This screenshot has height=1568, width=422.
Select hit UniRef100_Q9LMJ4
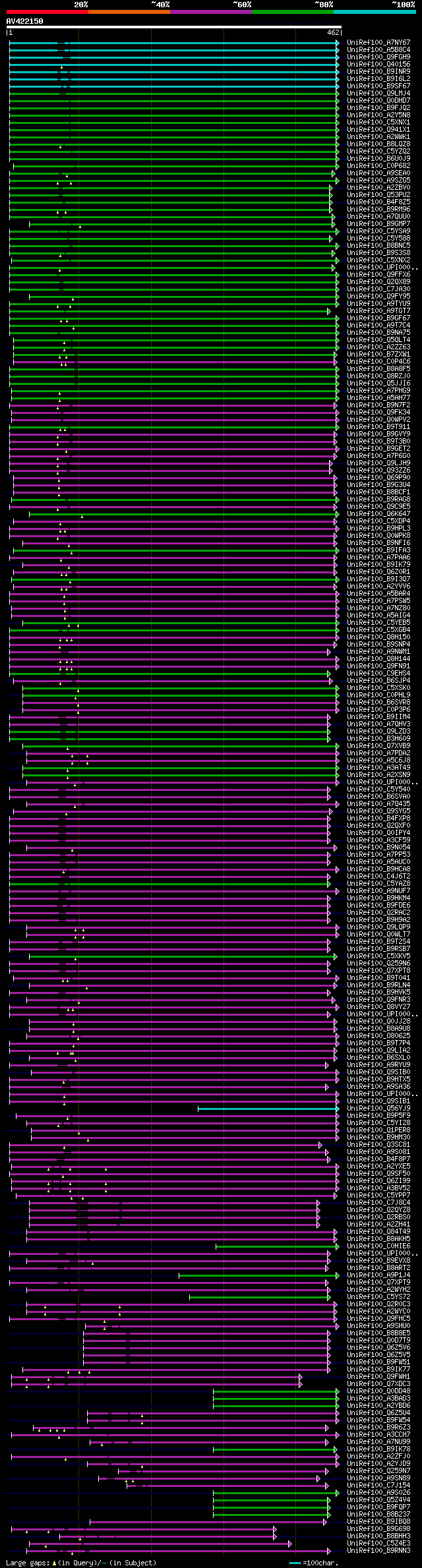378,94
